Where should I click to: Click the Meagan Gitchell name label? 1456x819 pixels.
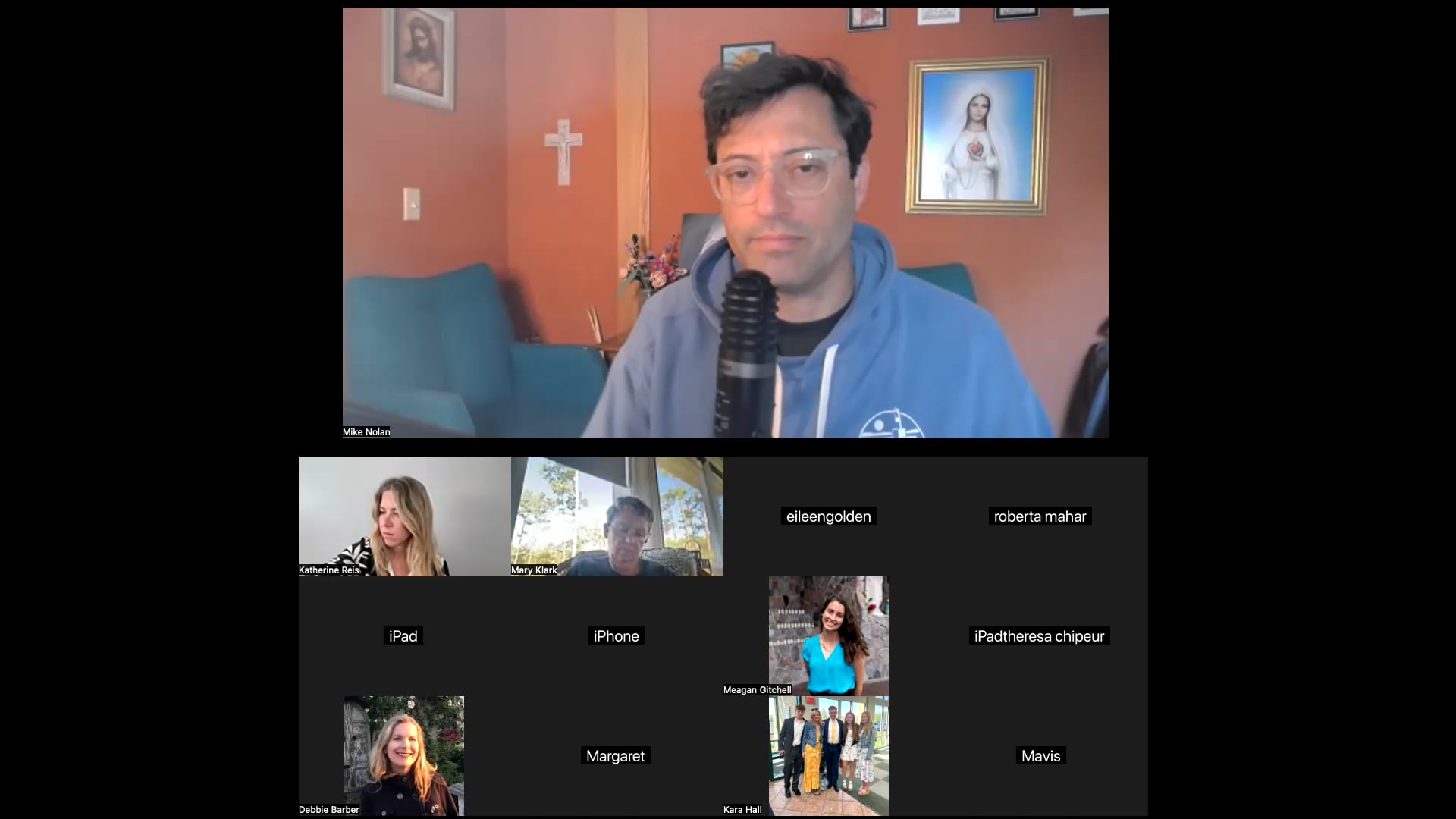(757, 690)
